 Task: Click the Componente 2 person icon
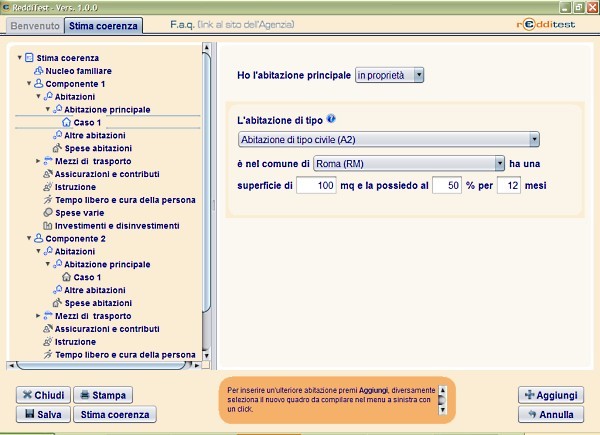38,238
